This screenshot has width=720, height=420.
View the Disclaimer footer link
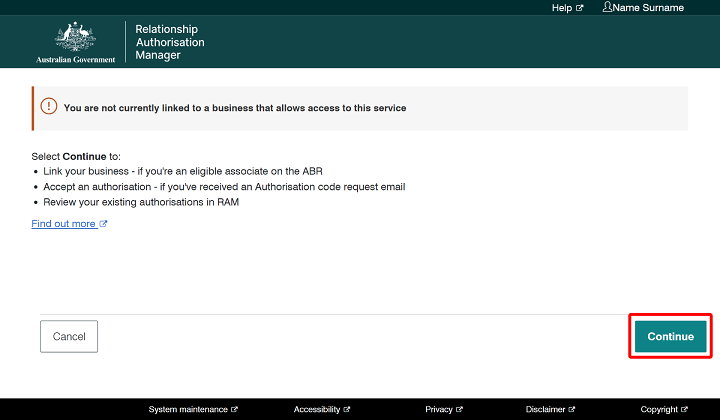(546, 410)
